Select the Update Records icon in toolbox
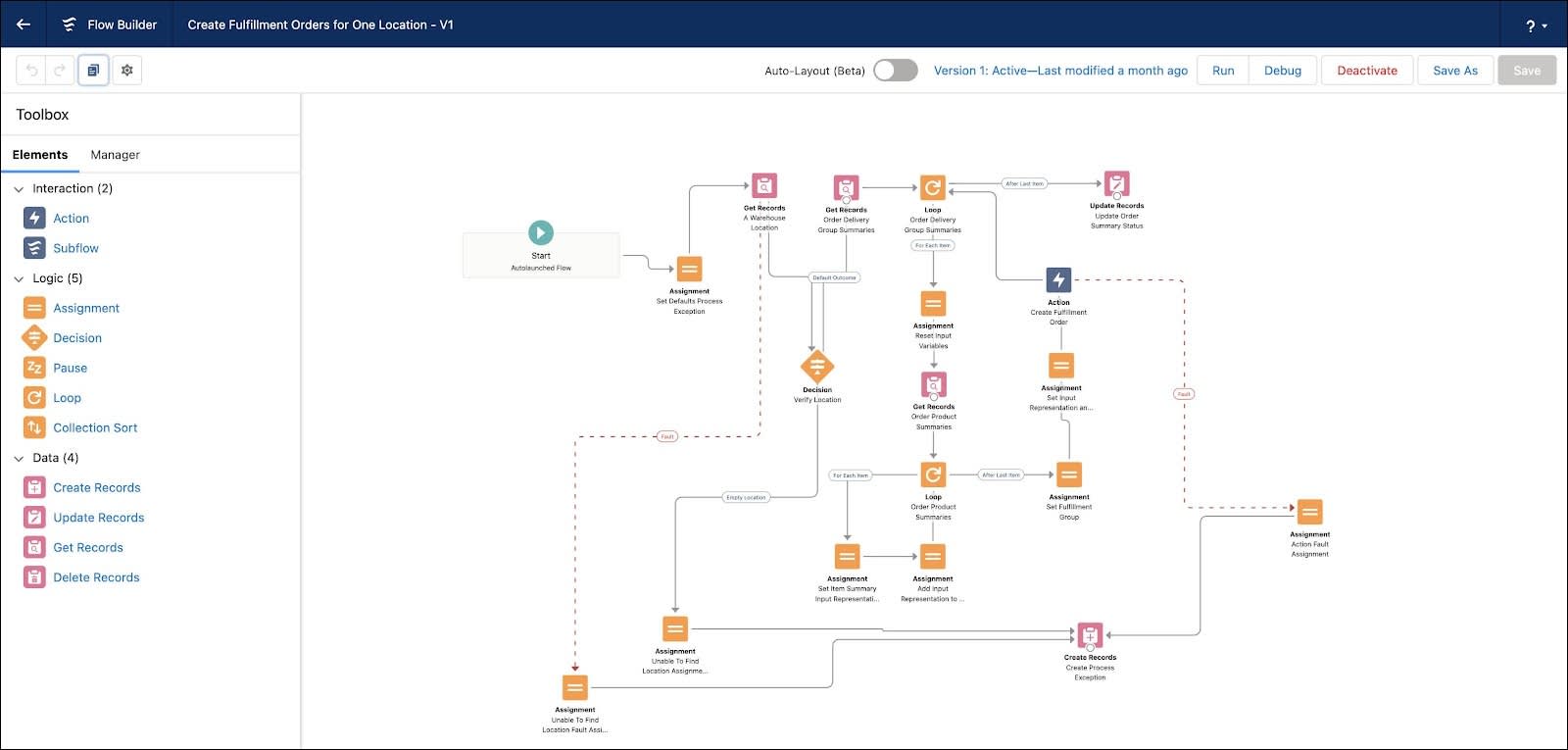Image resolution: width=1568 pixels, height=750 pixels. point(34,518)
